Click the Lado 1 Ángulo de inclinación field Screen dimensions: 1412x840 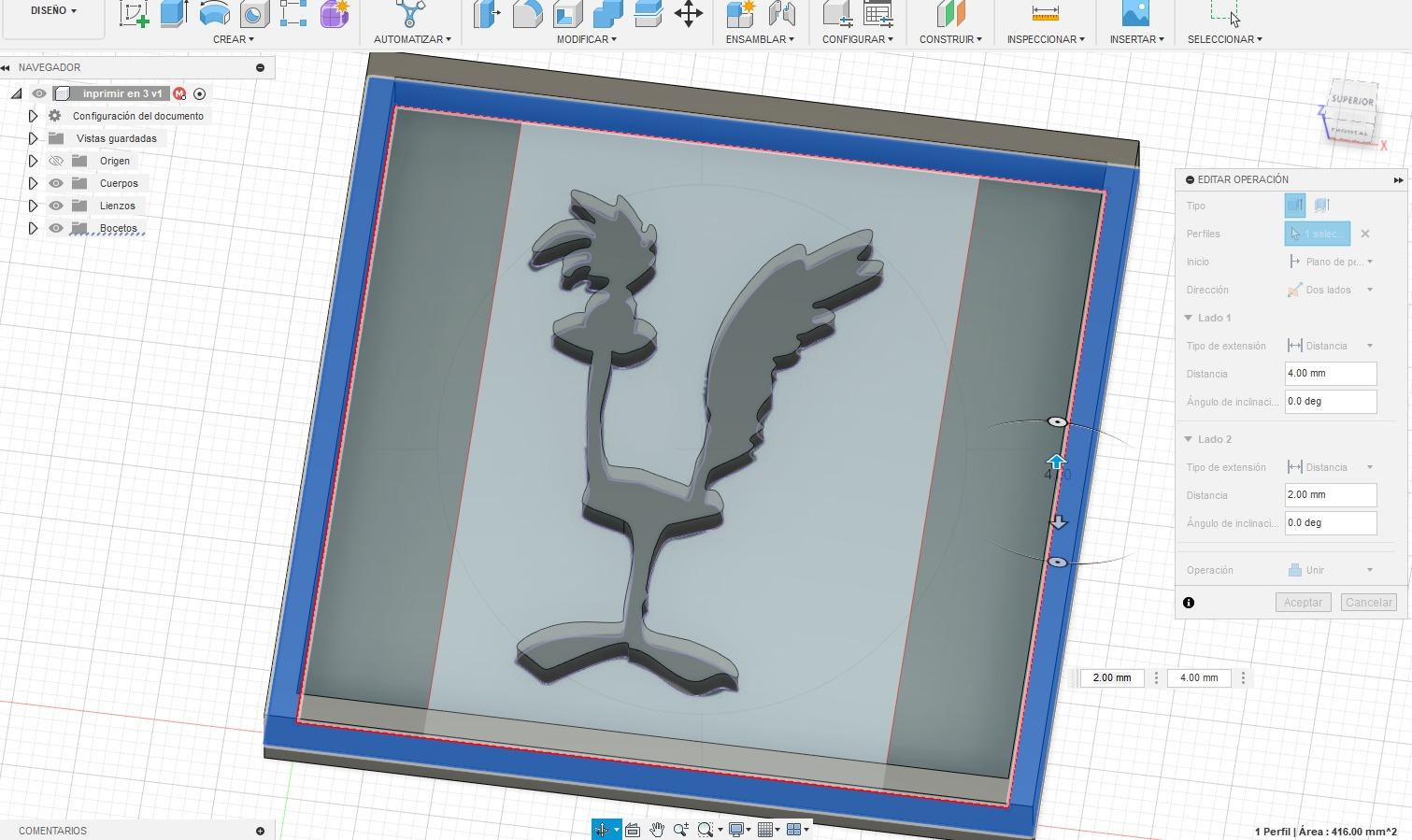click(x=1331, y=402)
